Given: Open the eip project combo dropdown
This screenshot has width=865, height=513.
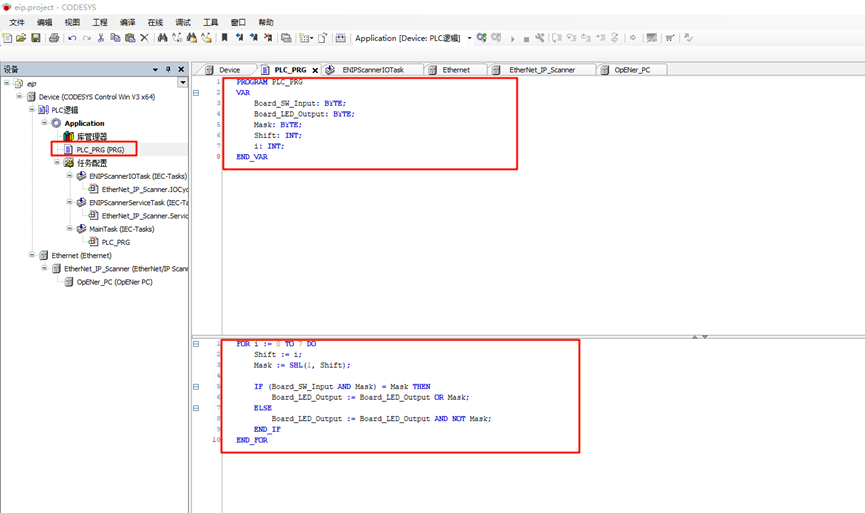Looking at the screenshot, I should tap(183, 83).
